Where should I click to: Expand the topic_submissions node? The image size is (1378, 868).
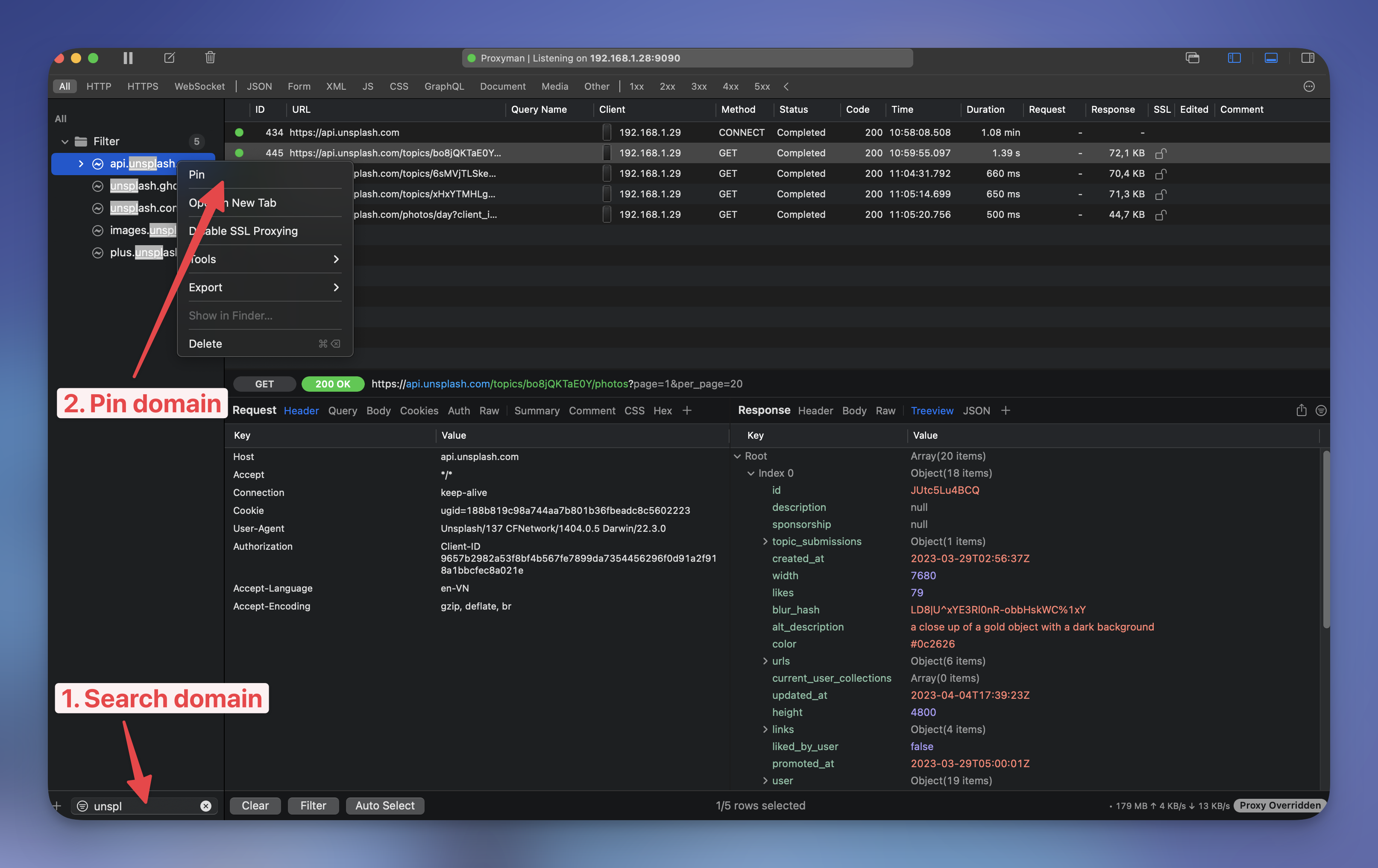tap(765, 541)
